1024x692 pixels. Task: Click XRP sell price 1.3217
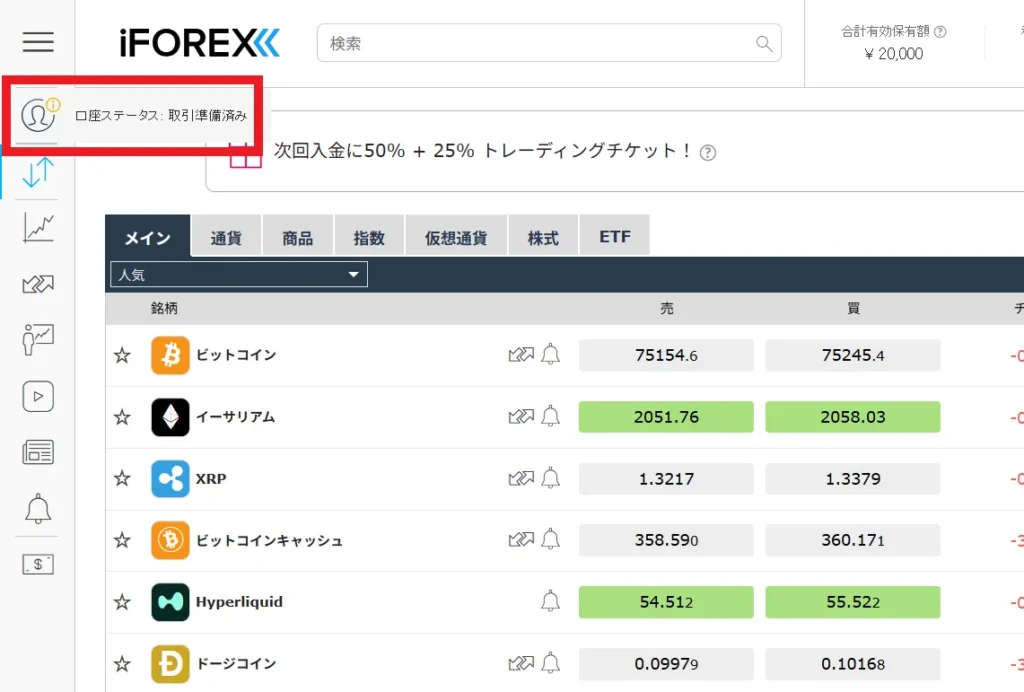pos(666,479)
